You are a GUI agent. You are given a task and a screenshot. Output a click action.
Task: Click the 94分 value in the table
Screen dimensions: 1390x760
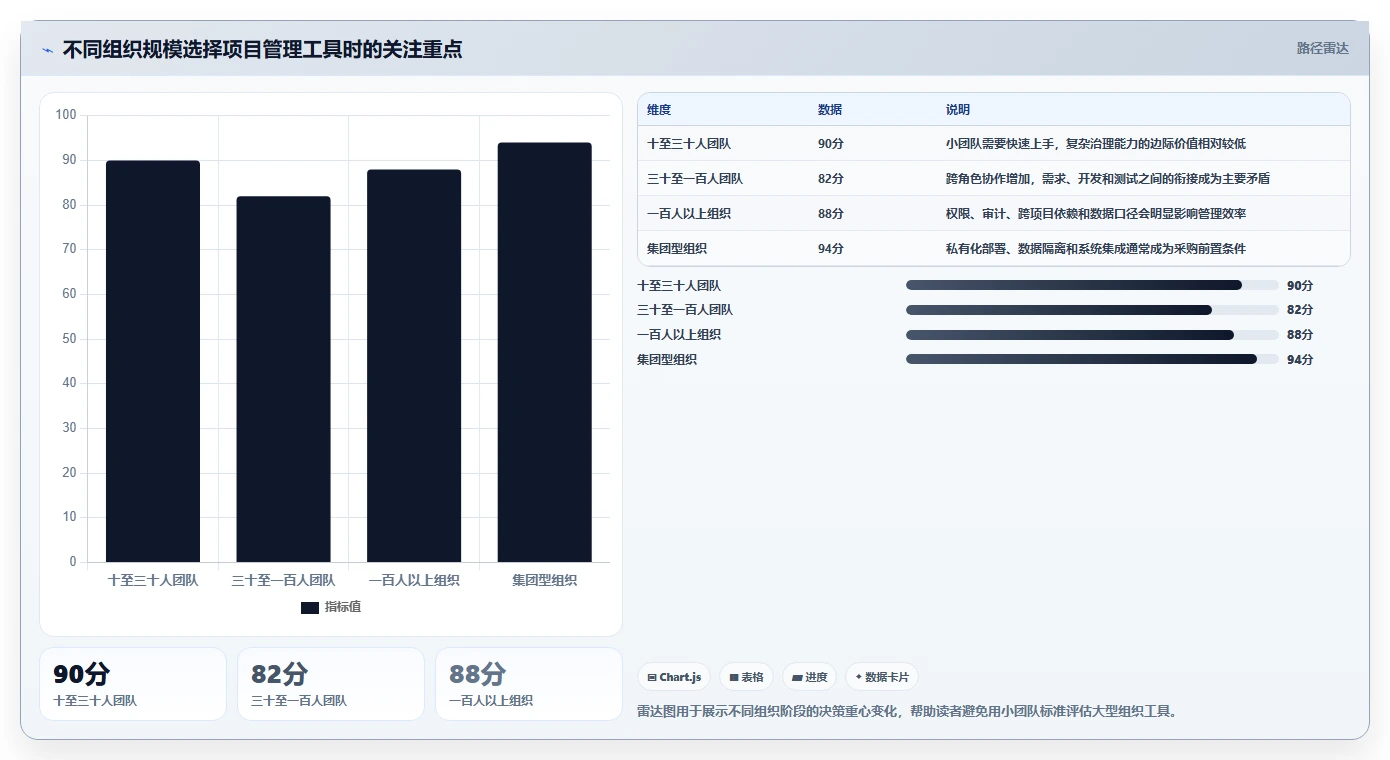click(x=830, y=249)
